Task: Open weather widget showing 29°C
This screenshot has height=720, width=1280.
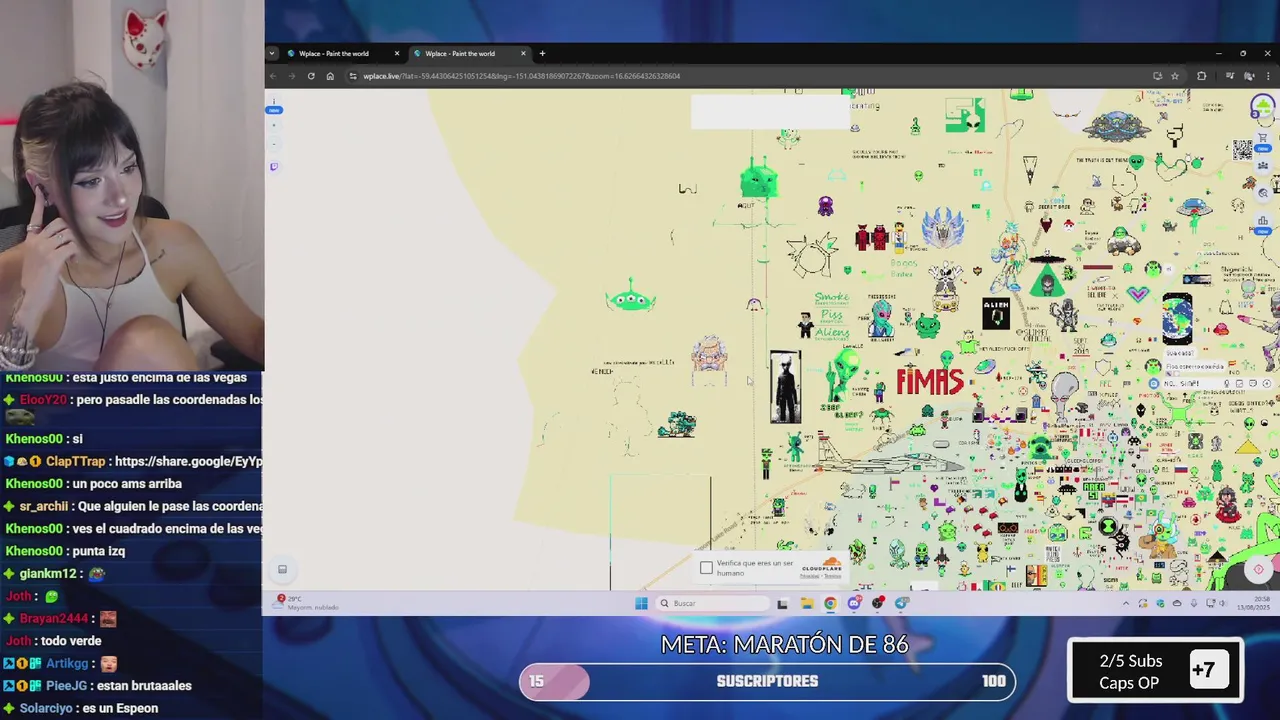Action: pos(308,602)
